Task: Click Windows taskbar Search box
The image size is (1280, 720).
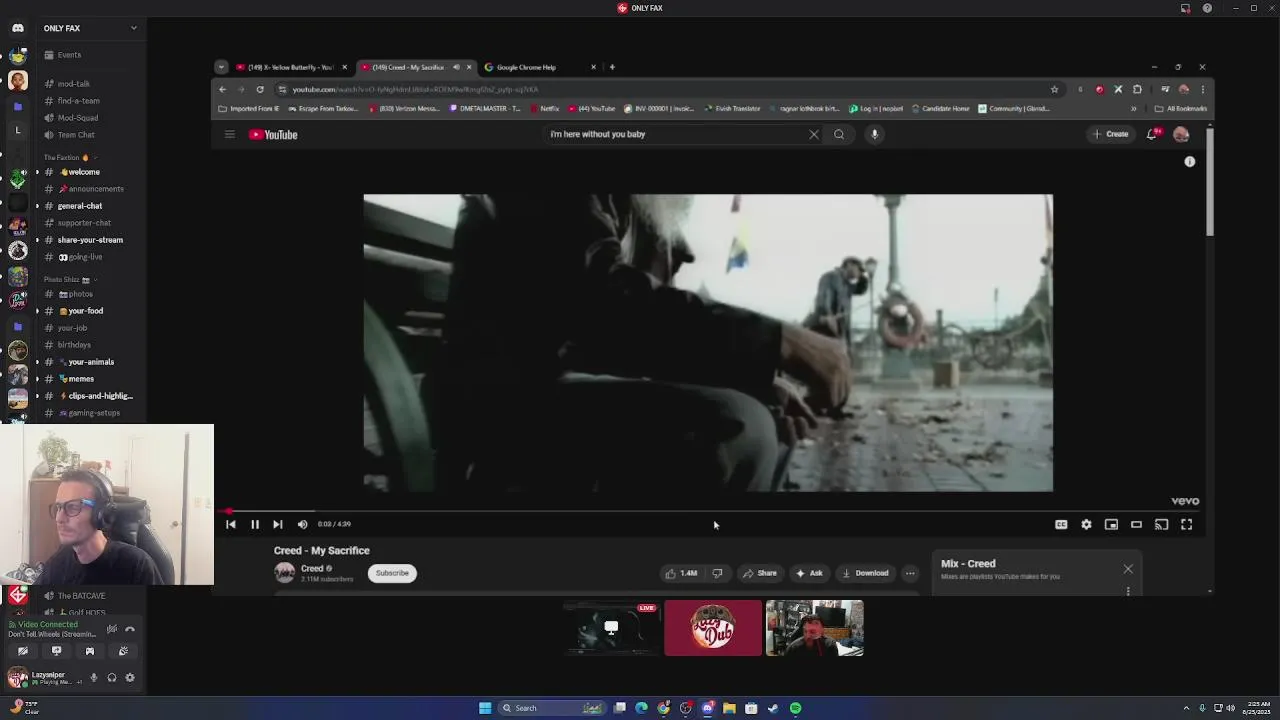Action: (553, 708)
